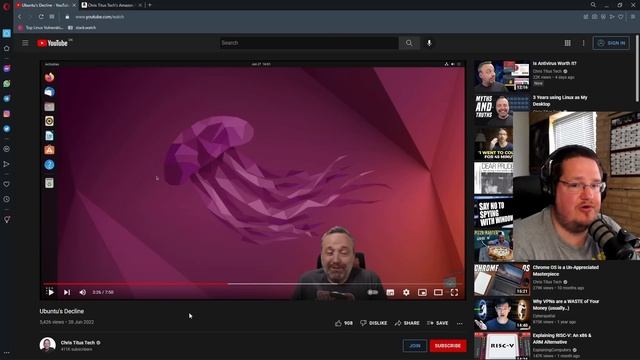Open Messenger in the Opera sidebar

click(x=7, y=68)
